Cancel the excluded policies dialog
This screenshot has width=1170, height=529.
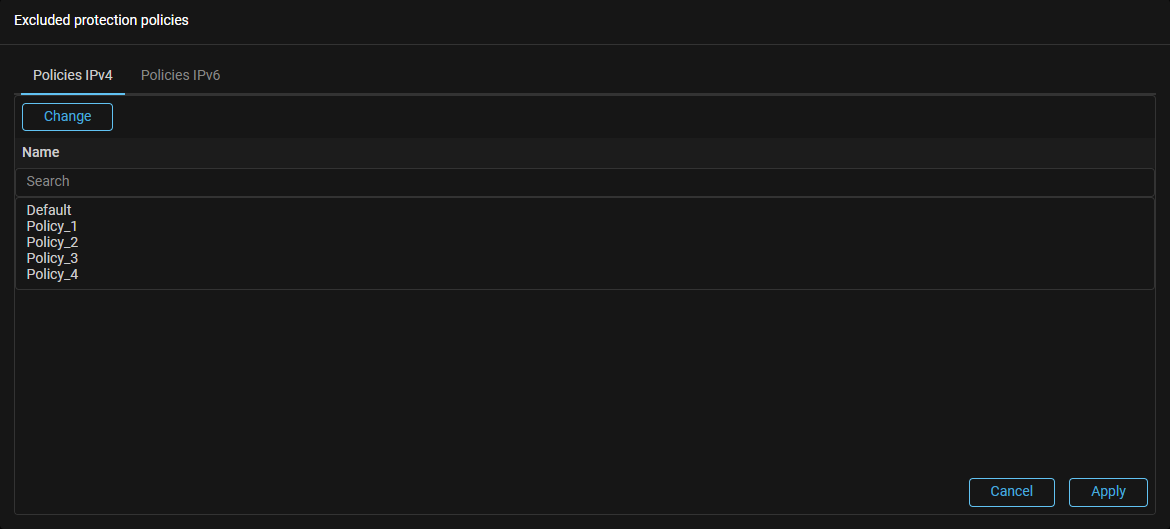1011,492
